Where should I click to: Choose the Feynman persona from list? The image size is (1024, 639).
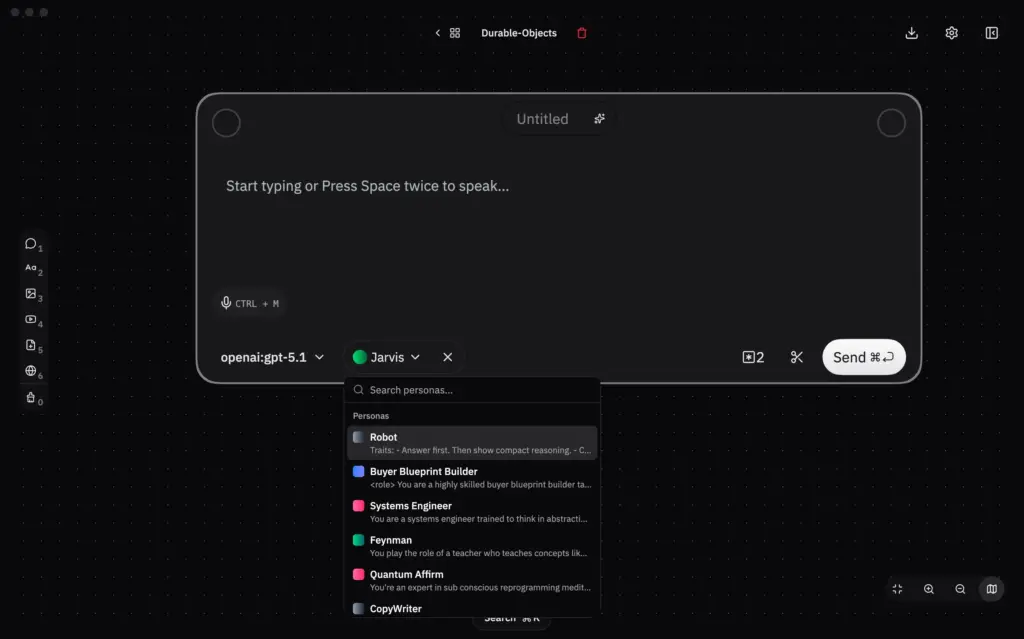click(x=472, y=546)
